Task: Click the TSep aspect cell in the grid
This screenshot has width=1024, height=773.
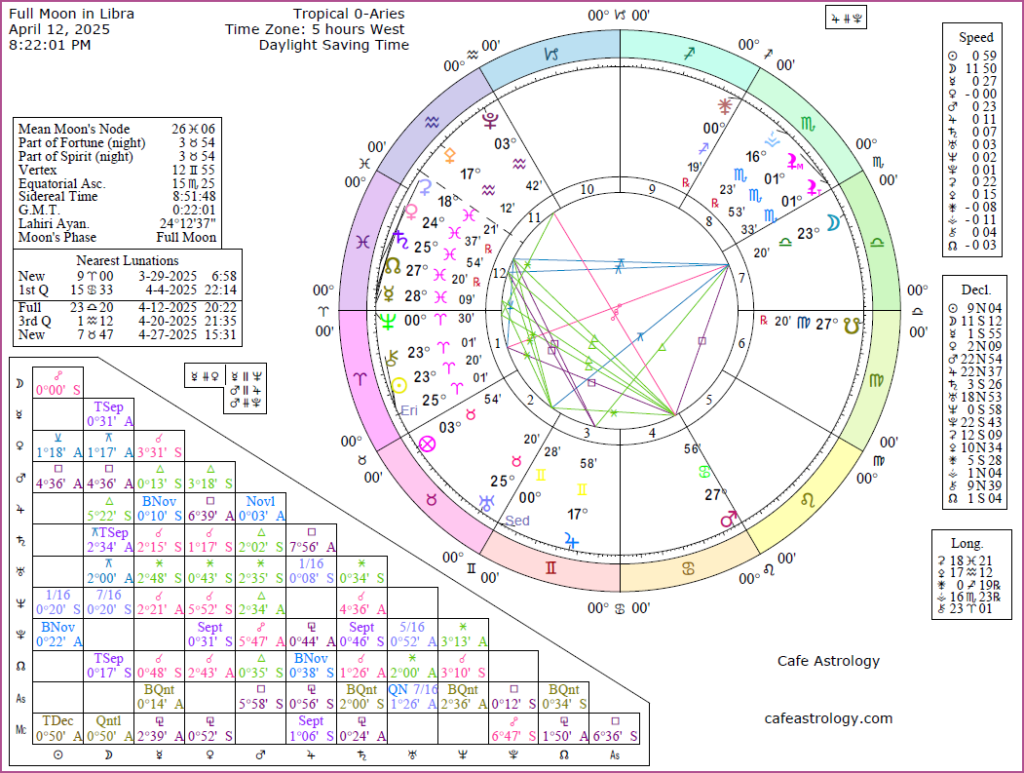Action: 108,413
